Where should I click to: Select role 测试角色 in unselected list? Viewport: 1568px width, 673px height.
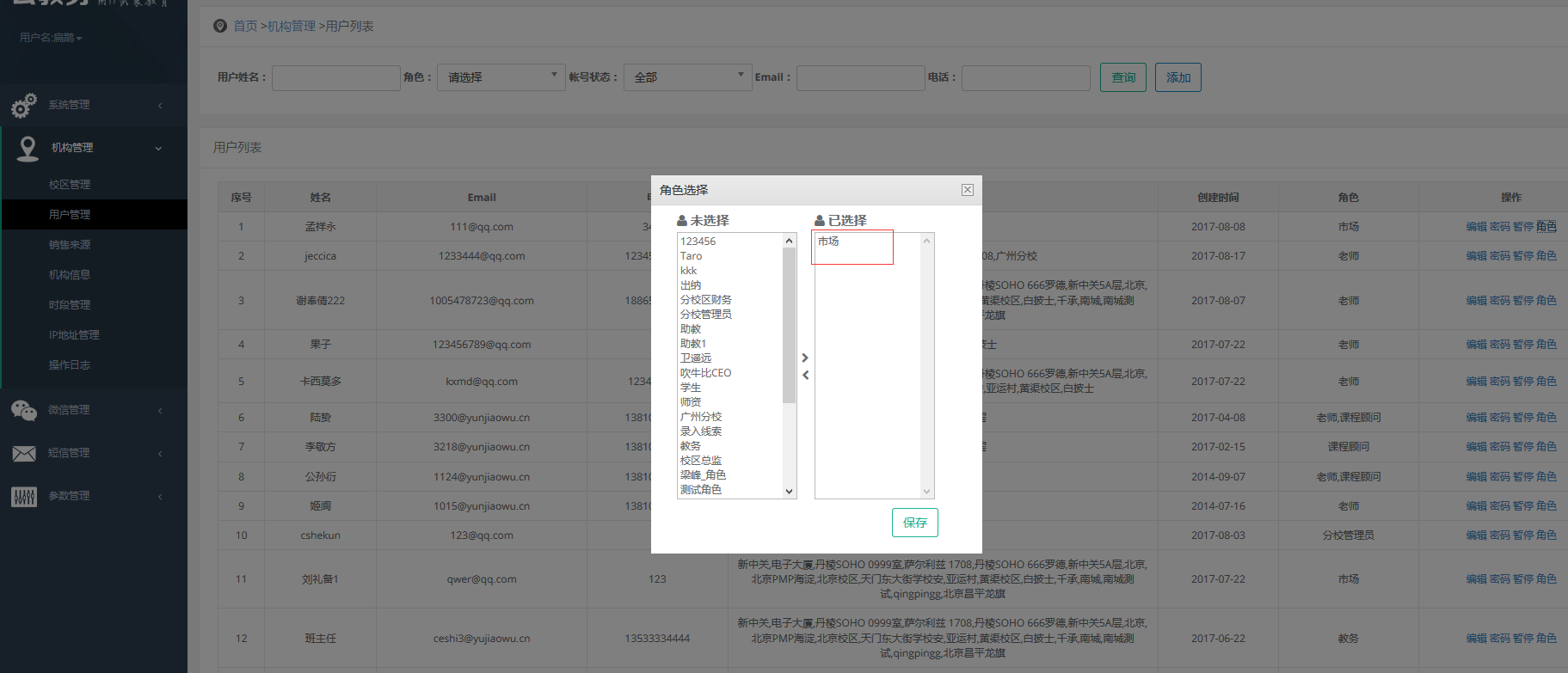point(730,490)
